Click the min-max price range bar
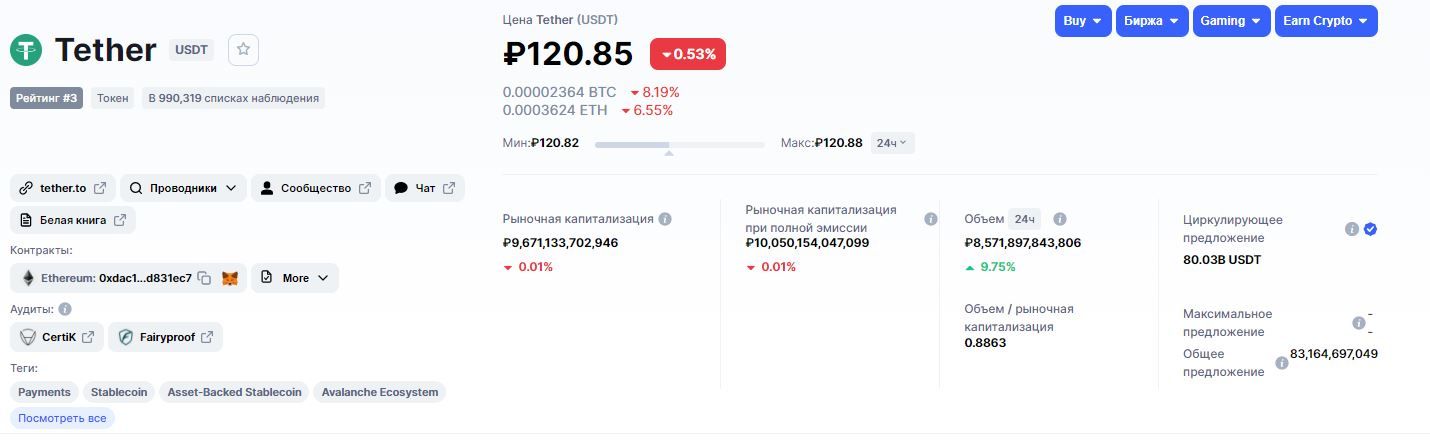The height and width of the screenshot is (448, 1430). tap(679, 145)
